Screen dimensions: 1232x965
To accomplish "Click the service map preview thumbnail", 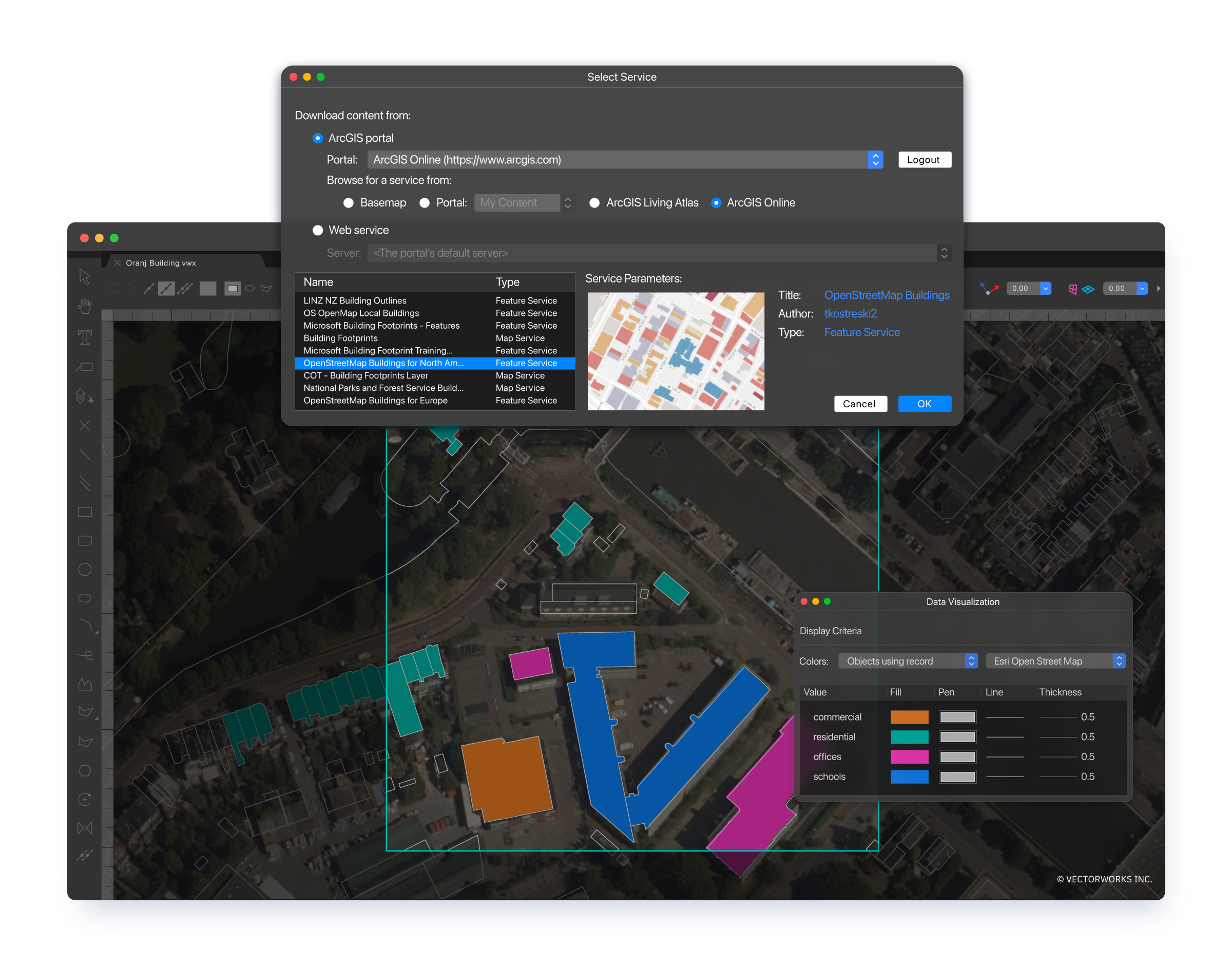I will 675,351.
